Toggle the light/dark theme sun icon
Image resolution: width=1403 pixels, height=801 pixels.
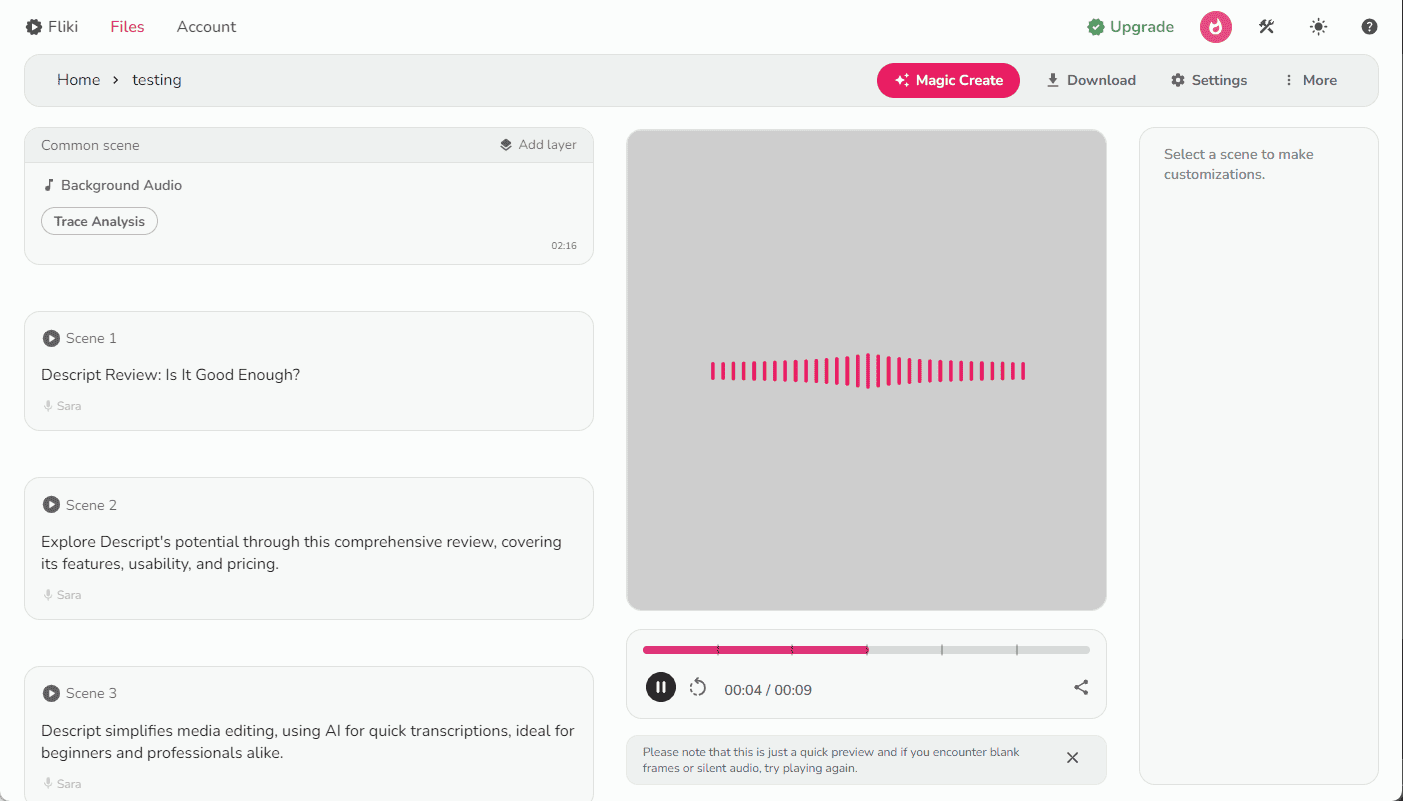[x=1319, y=27]
